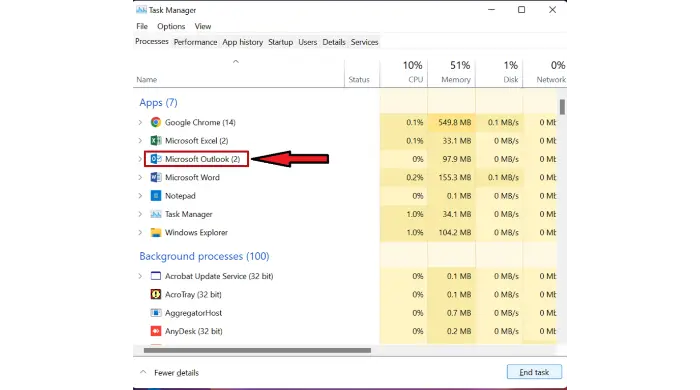
Task: Select the AggregatorHost process name
Action: 193,313
